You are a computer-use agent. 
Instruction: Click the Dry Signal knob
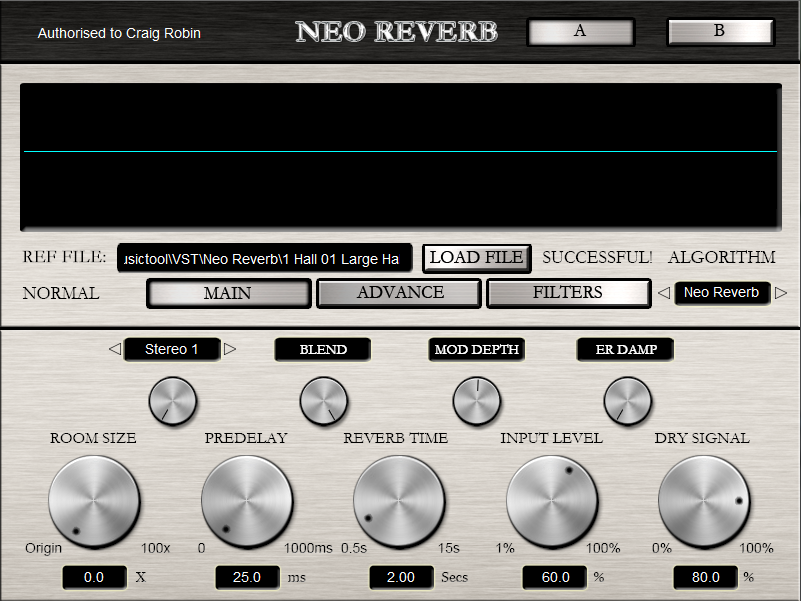[x=703, y=500]
